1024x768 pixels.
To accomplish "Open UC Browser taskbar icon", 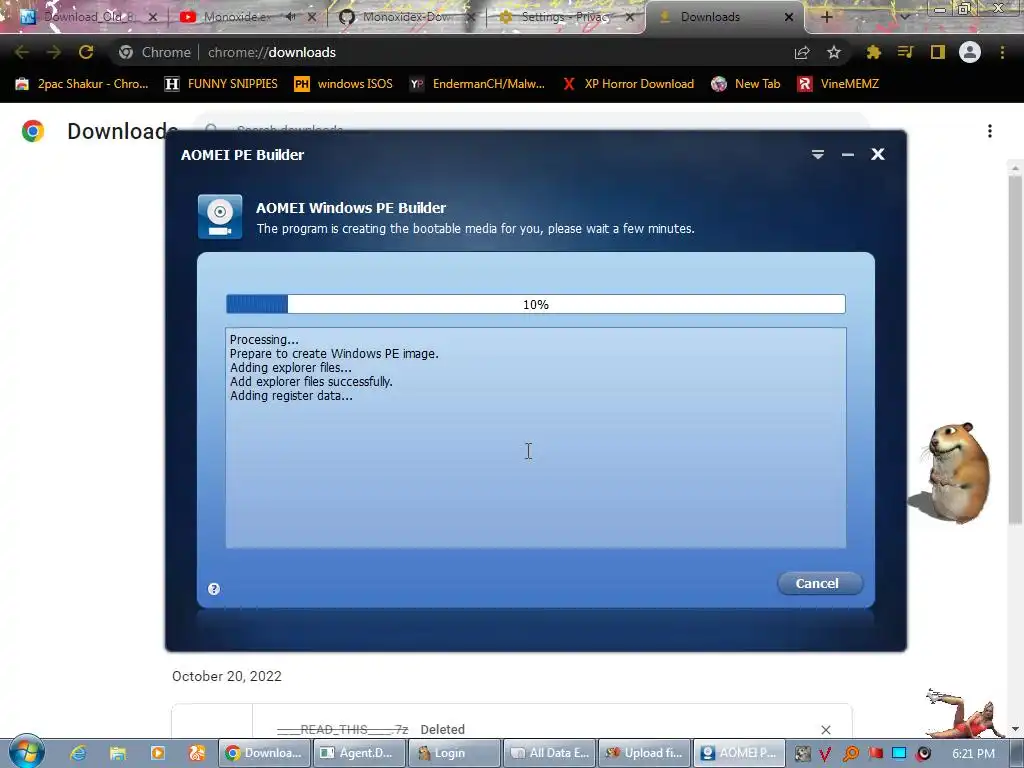I will pyautogui.click(x=197, y=753).
